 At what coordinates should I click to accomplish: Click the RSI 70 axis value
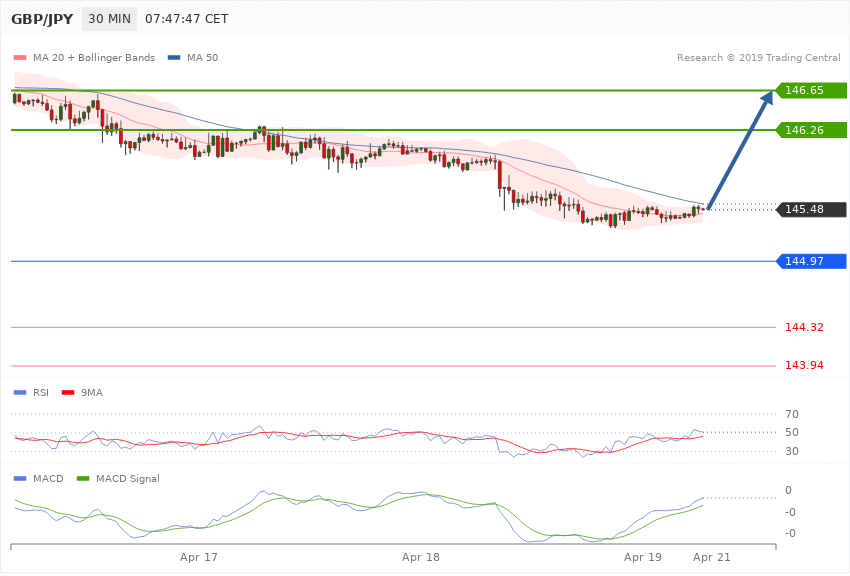coord(792,415)
